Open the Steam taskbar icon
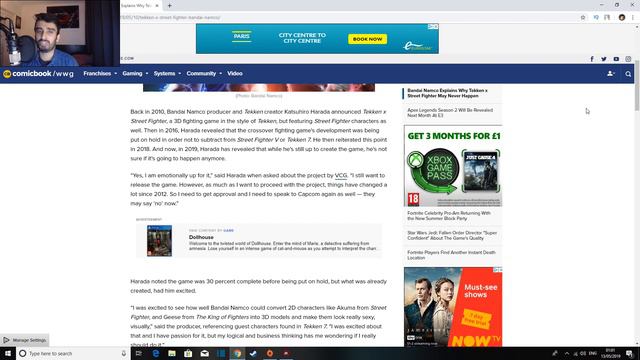640x360 pixels. pyautogui.click(x=253, y=353)
